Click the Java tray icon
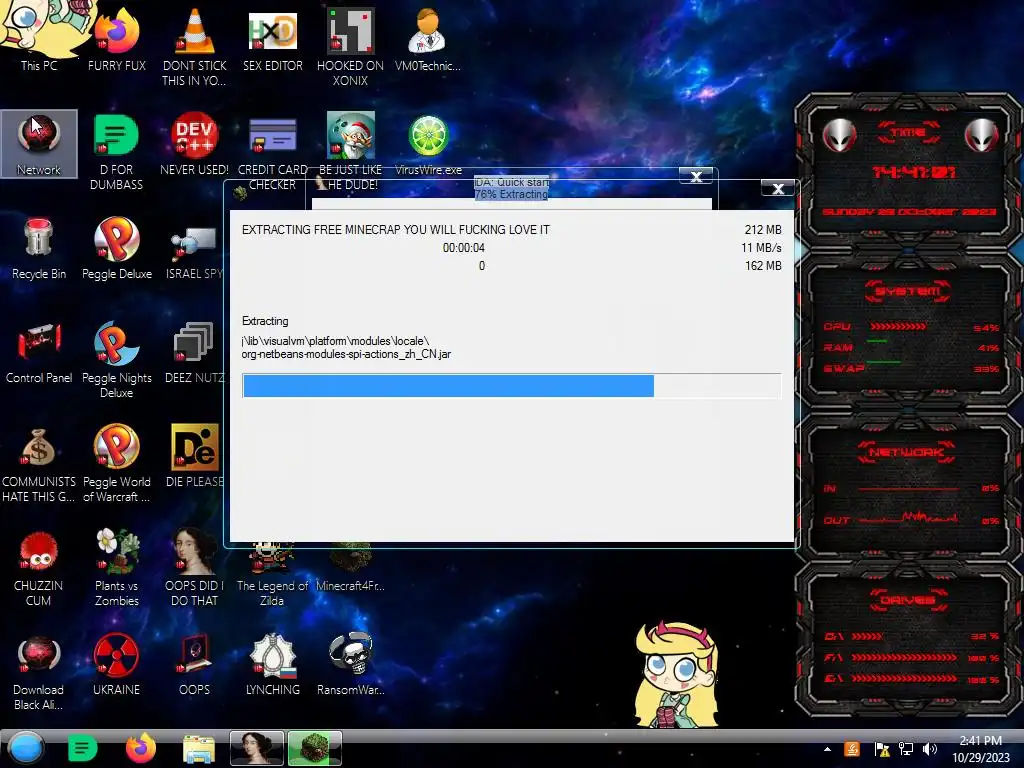This screenshot has width=1024, height=768. pos(852,749)
